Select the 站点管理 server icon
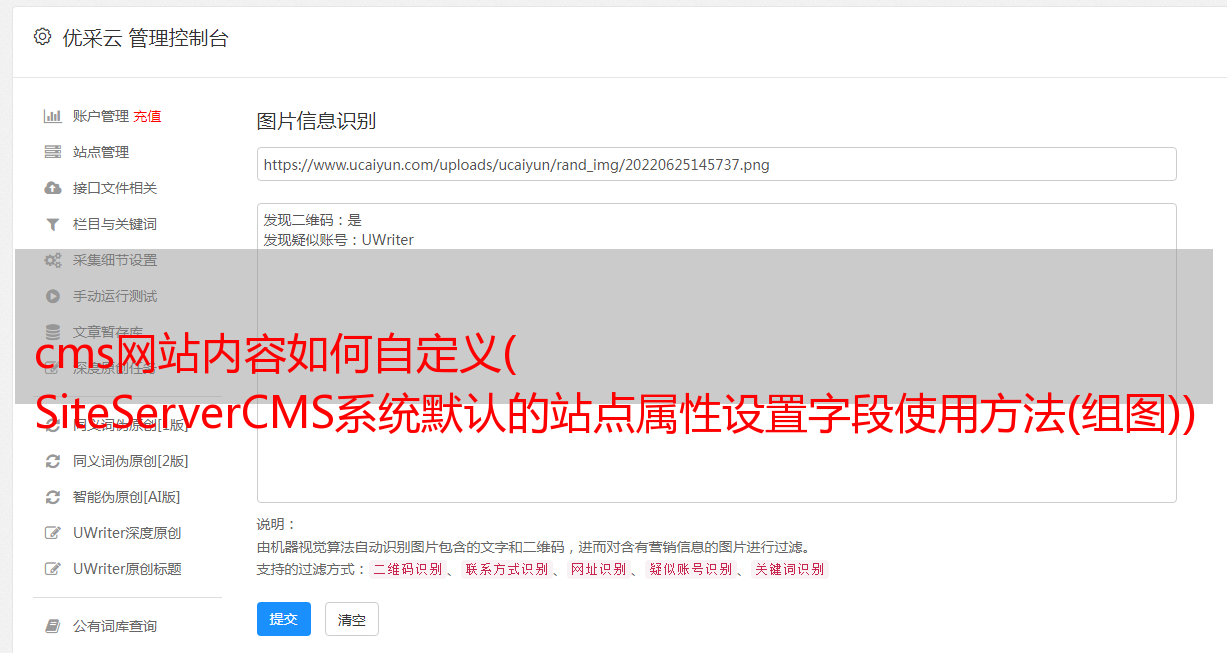The height and width of the screenshot is (653, 1227). pos(53,152)
